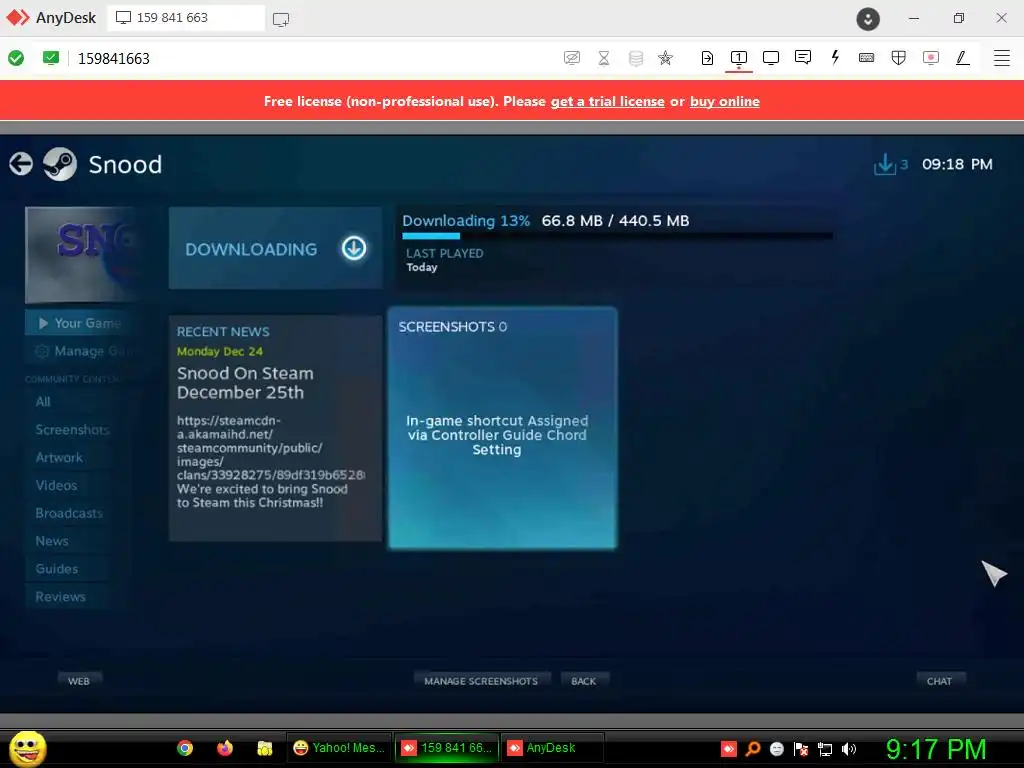
Task: Click the address field 159841663
Action: tap(114, 59)
